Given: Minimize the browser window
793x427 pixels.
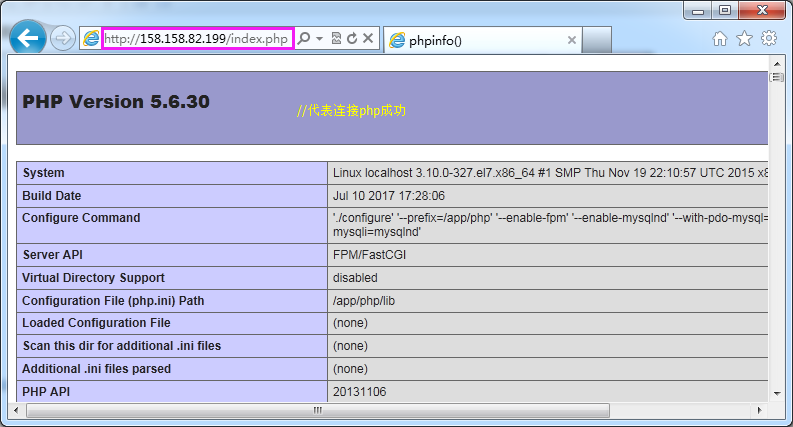Looking at the screenshot, I should [x=698, y=10].
